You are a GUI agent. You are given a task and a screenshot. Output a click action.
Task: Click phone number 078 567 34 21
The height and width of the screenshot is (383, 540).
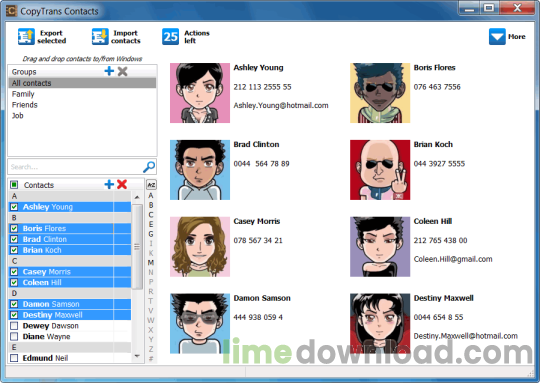click(258, 240)
